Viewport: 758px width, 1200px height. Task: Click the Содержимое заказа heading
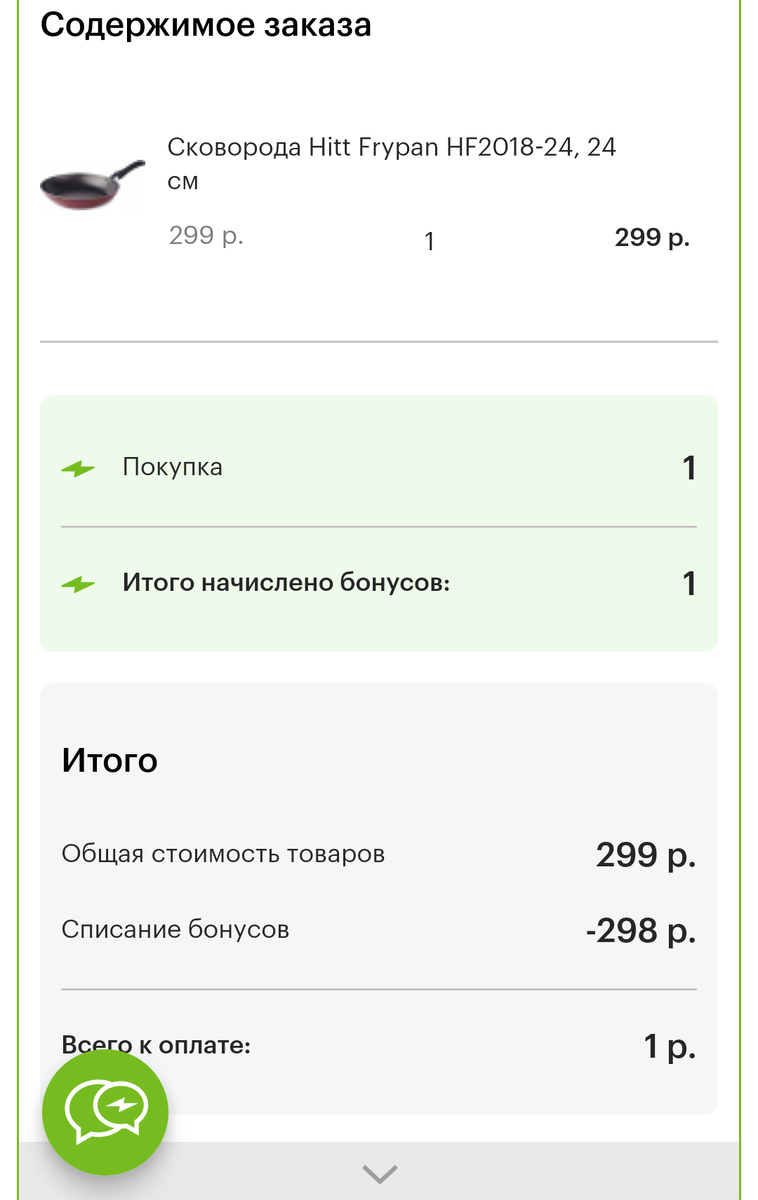pos(206,24)
